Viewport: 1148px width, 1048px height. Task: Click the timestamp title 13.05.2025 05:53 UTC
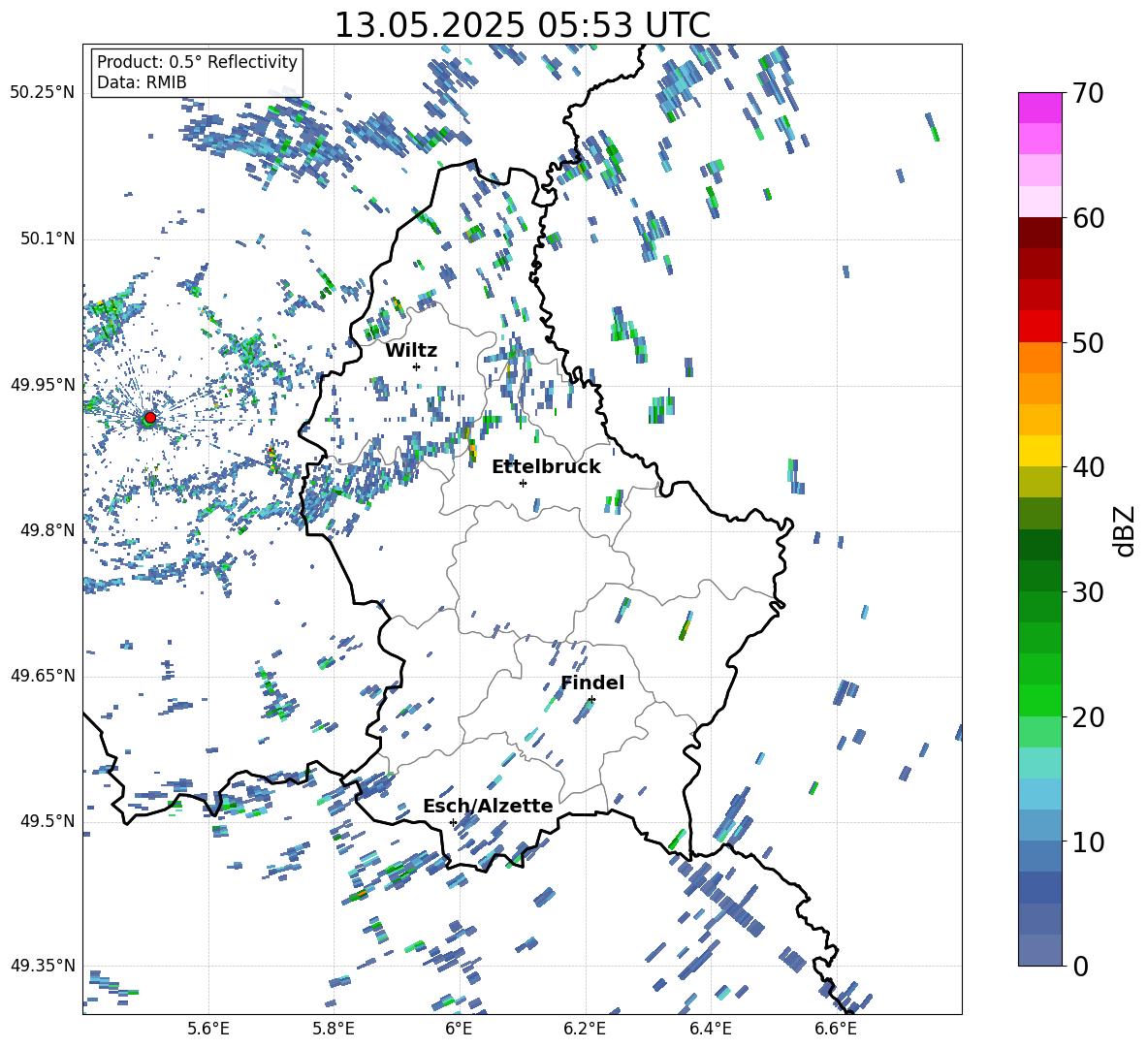522,25
